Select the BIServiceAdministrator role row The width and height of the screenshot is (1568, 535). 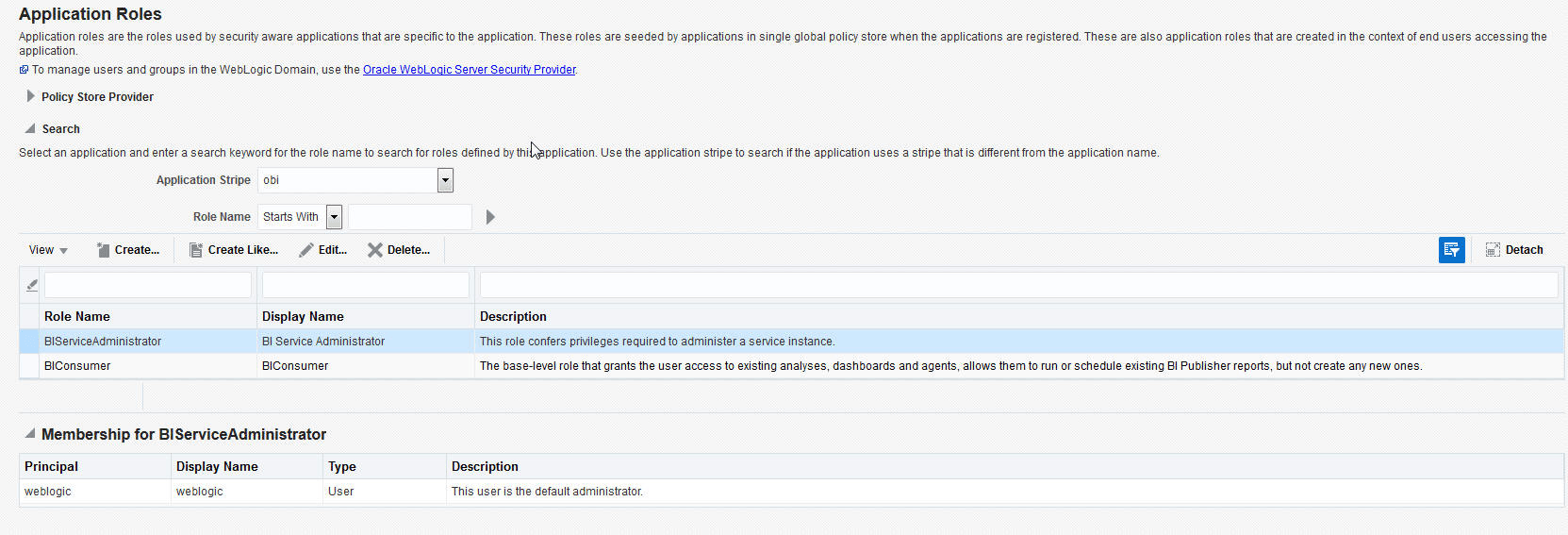coord(792,342)
